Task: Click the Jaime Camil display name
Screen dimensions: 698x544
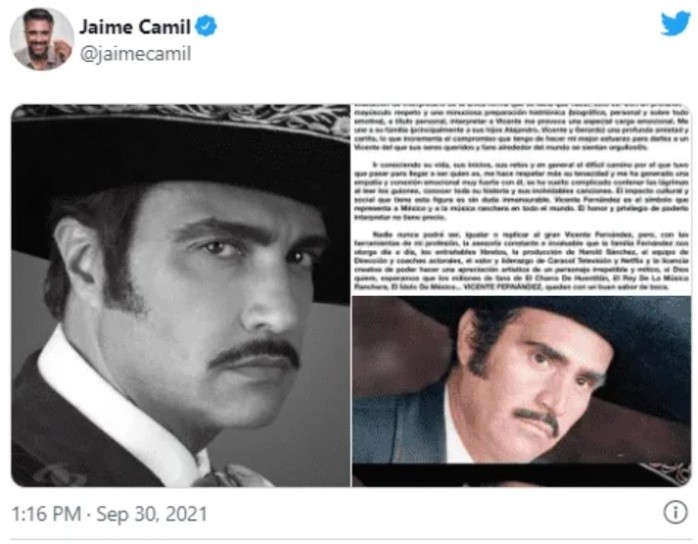Action: [x=135, y=27]
